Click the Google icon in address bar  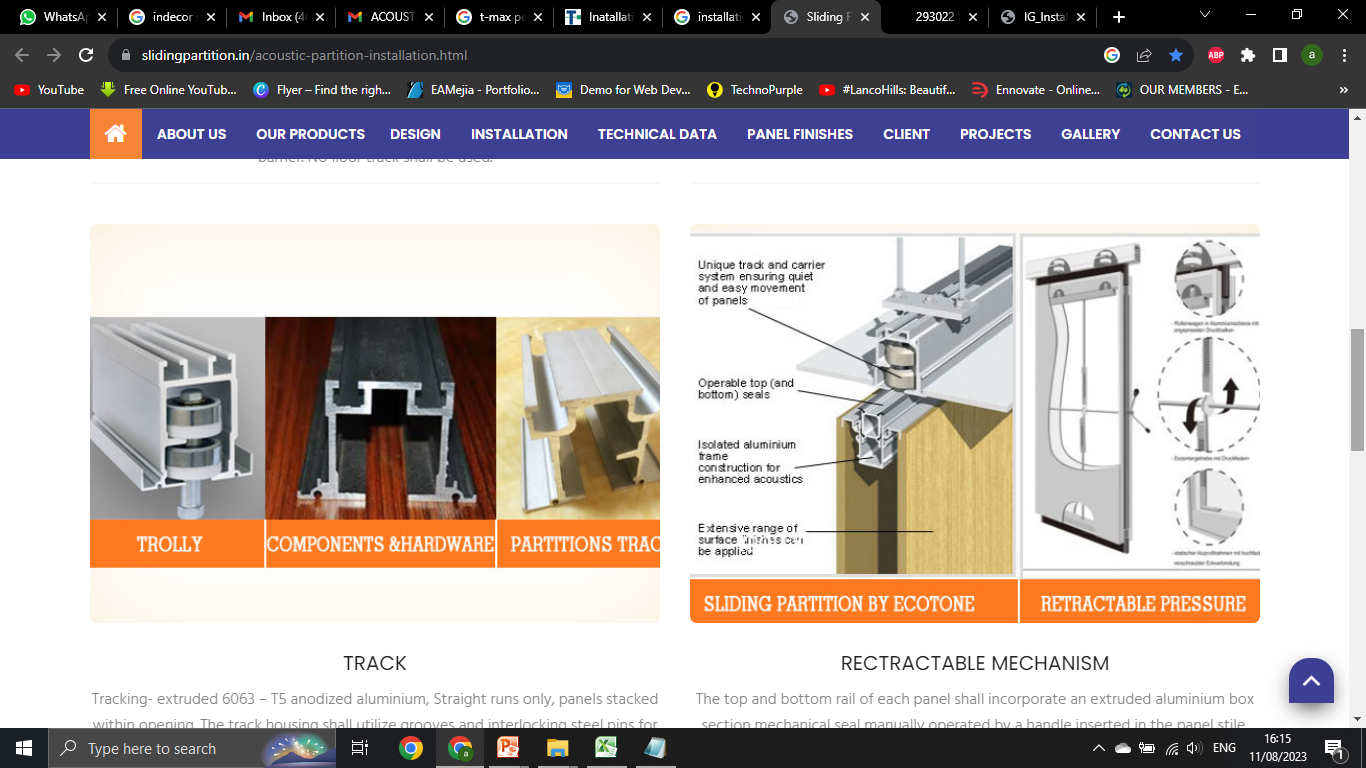click(x=1112, y=55)
